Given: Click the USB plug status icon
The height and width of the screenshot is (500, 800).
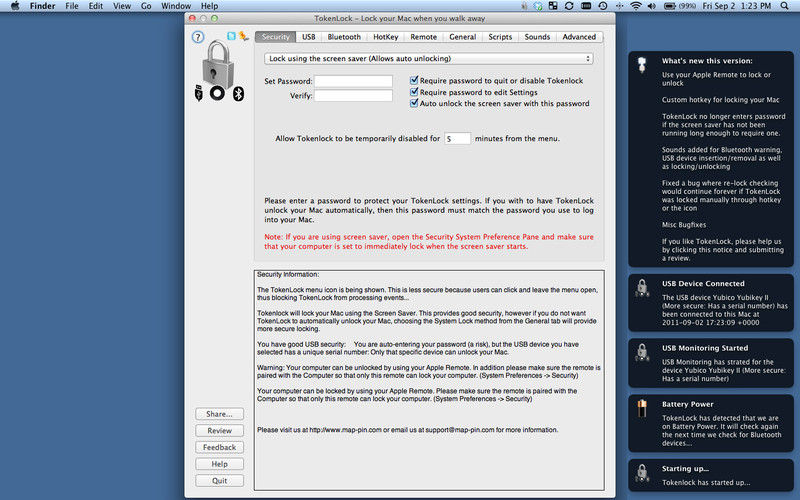Looking at the screenshot, I should [198, 93].
